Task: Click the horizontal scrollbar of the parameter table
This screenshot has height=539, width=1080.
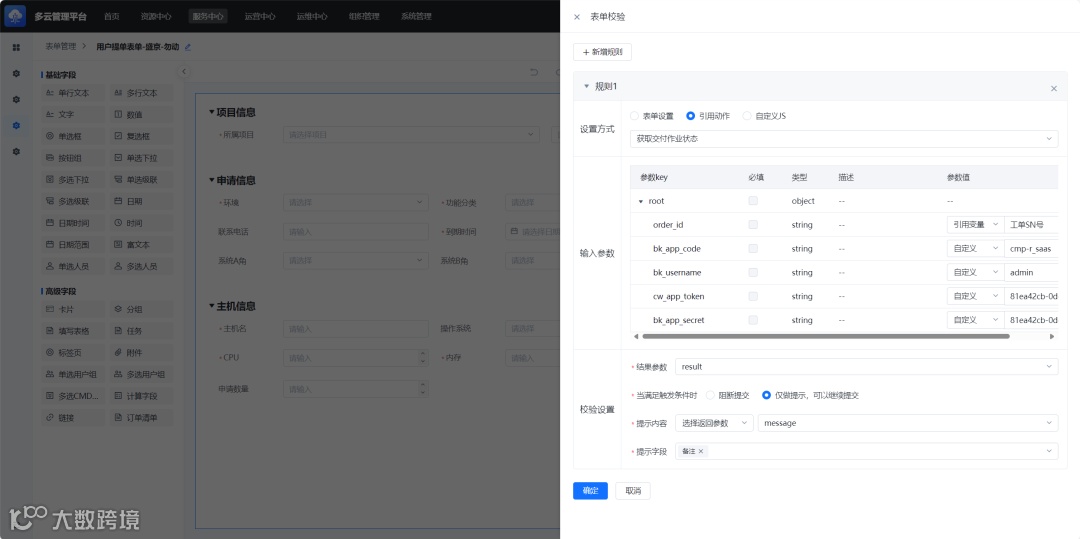Action: tap(825, 336)
